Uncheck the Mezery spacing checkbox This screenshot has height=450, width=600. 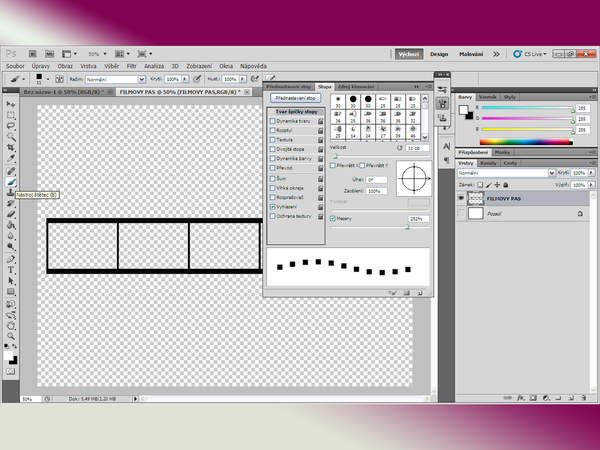(x=334, y=217)
